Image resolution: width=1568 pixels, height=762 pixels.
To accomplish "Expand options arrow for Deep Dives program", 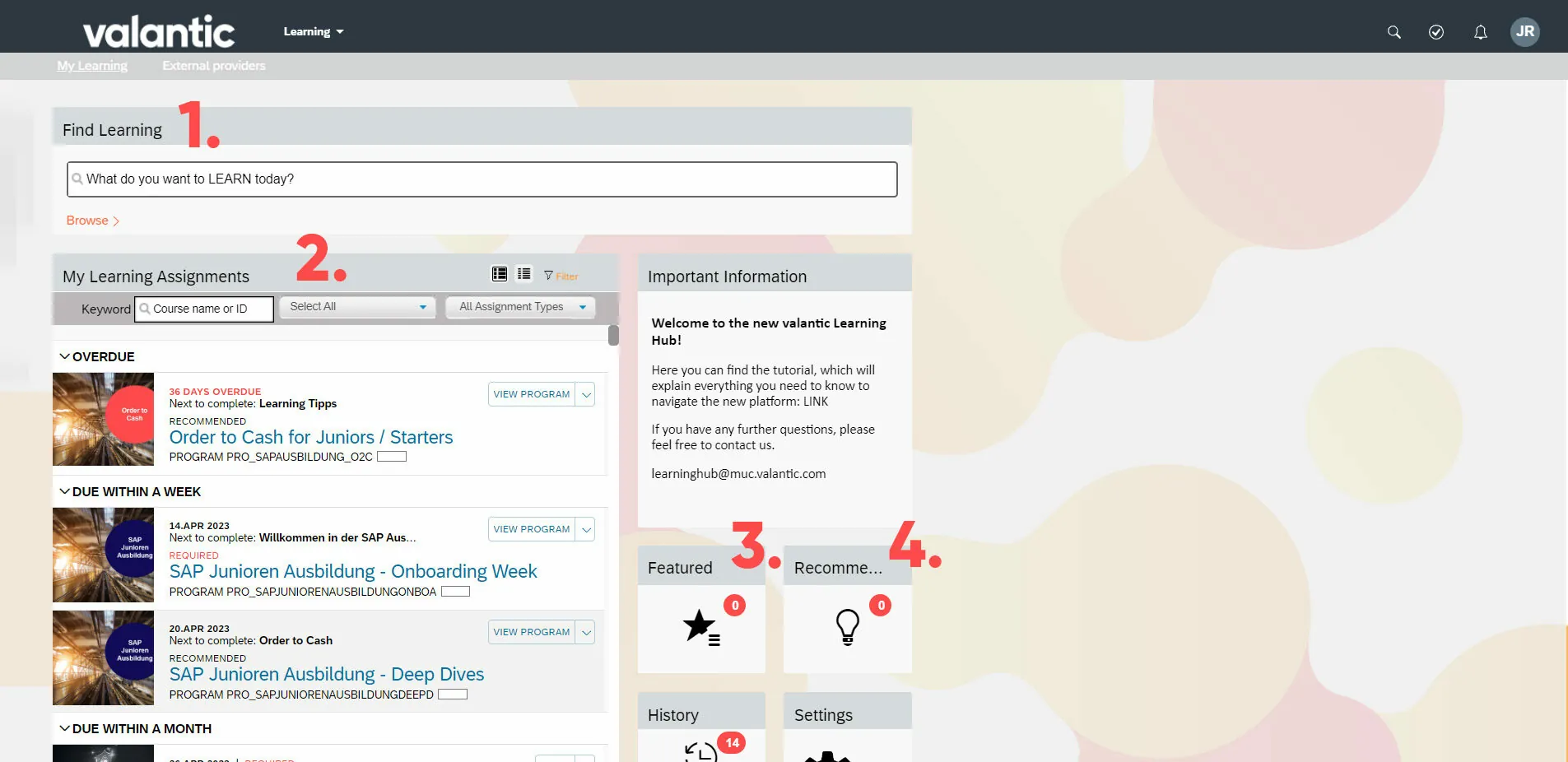I will click(585, 632).
